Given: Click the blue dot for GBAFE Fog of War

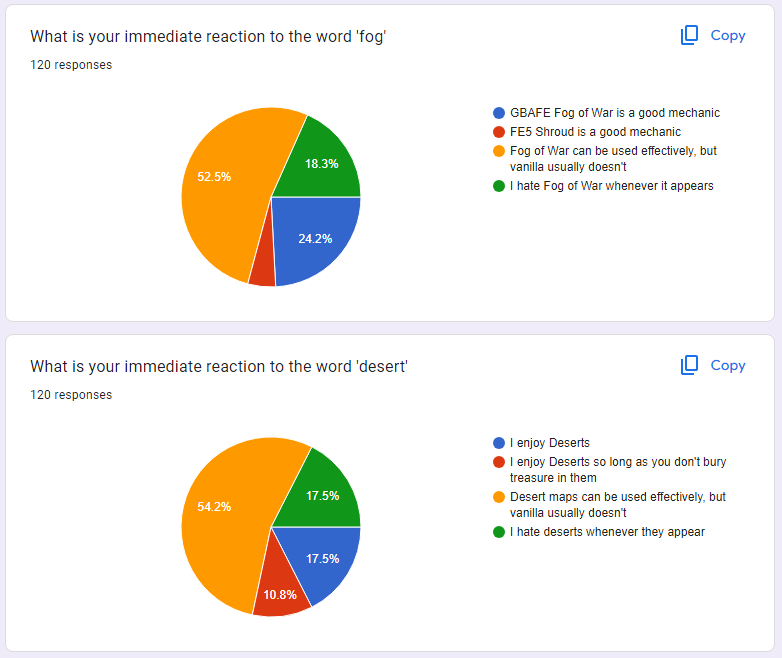Looking at the screenshot, I should pyautogui.click(x=499, y=113).
